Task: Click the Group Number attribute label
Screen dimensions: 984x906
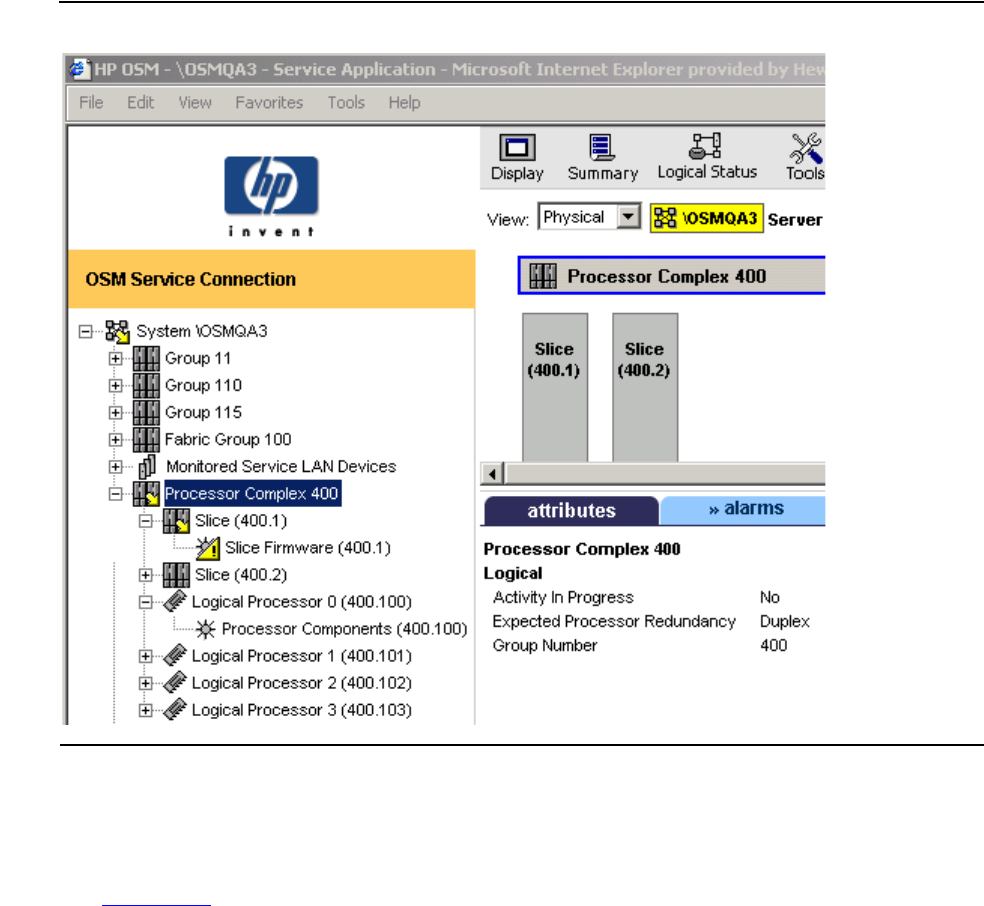Action: (545, 645)
